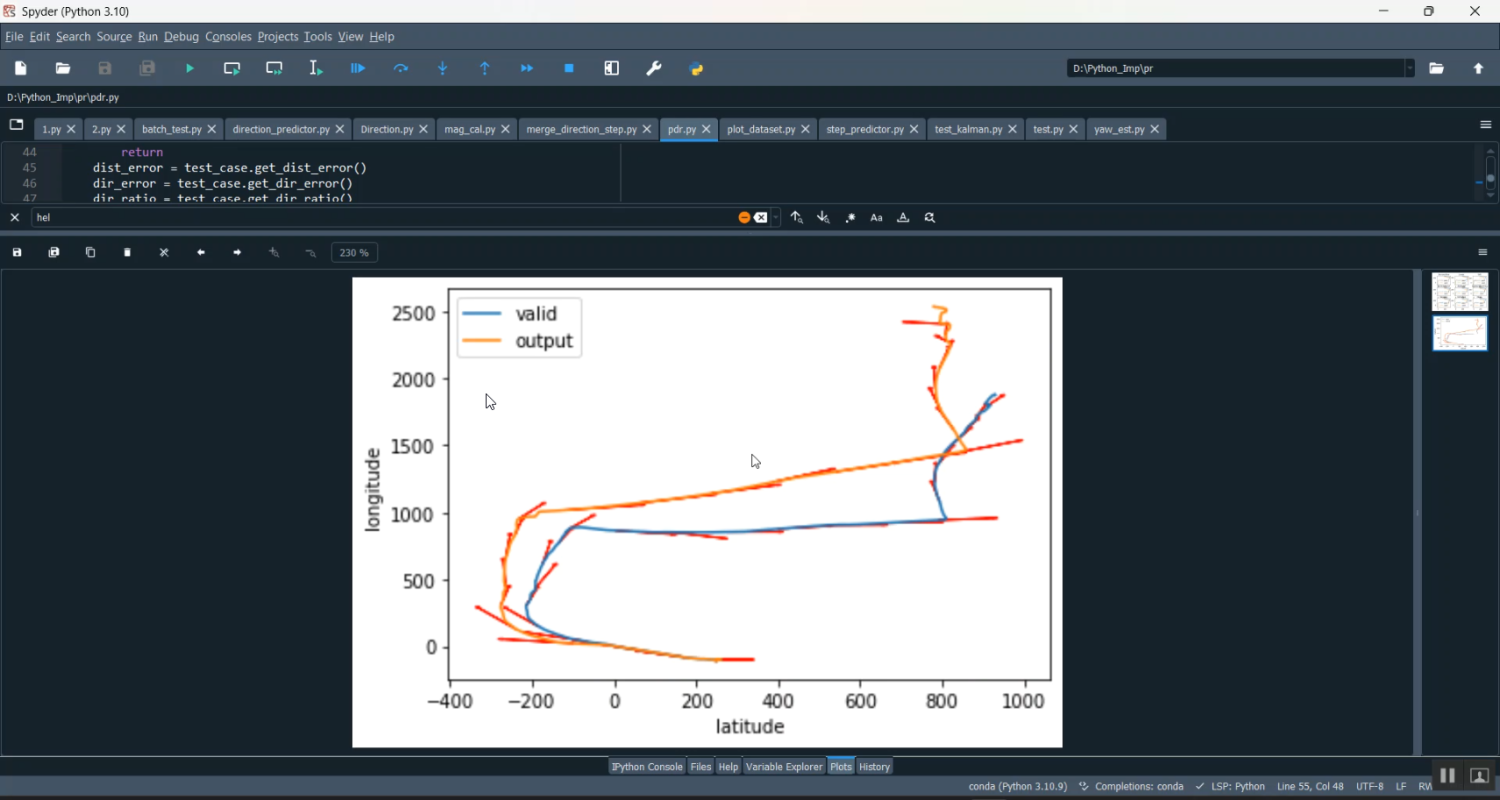Click the Debug file icon
1500x800 pixels.
point(358,68)
